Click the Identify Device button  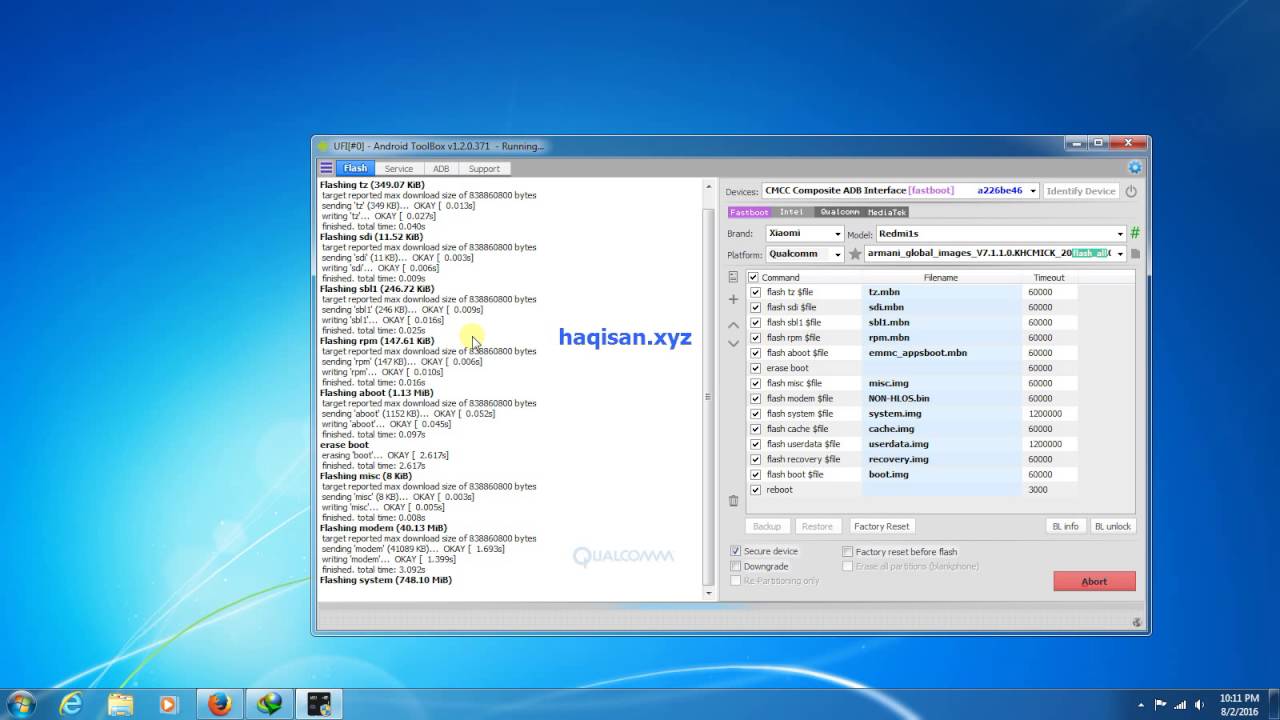click(1080, 191)
